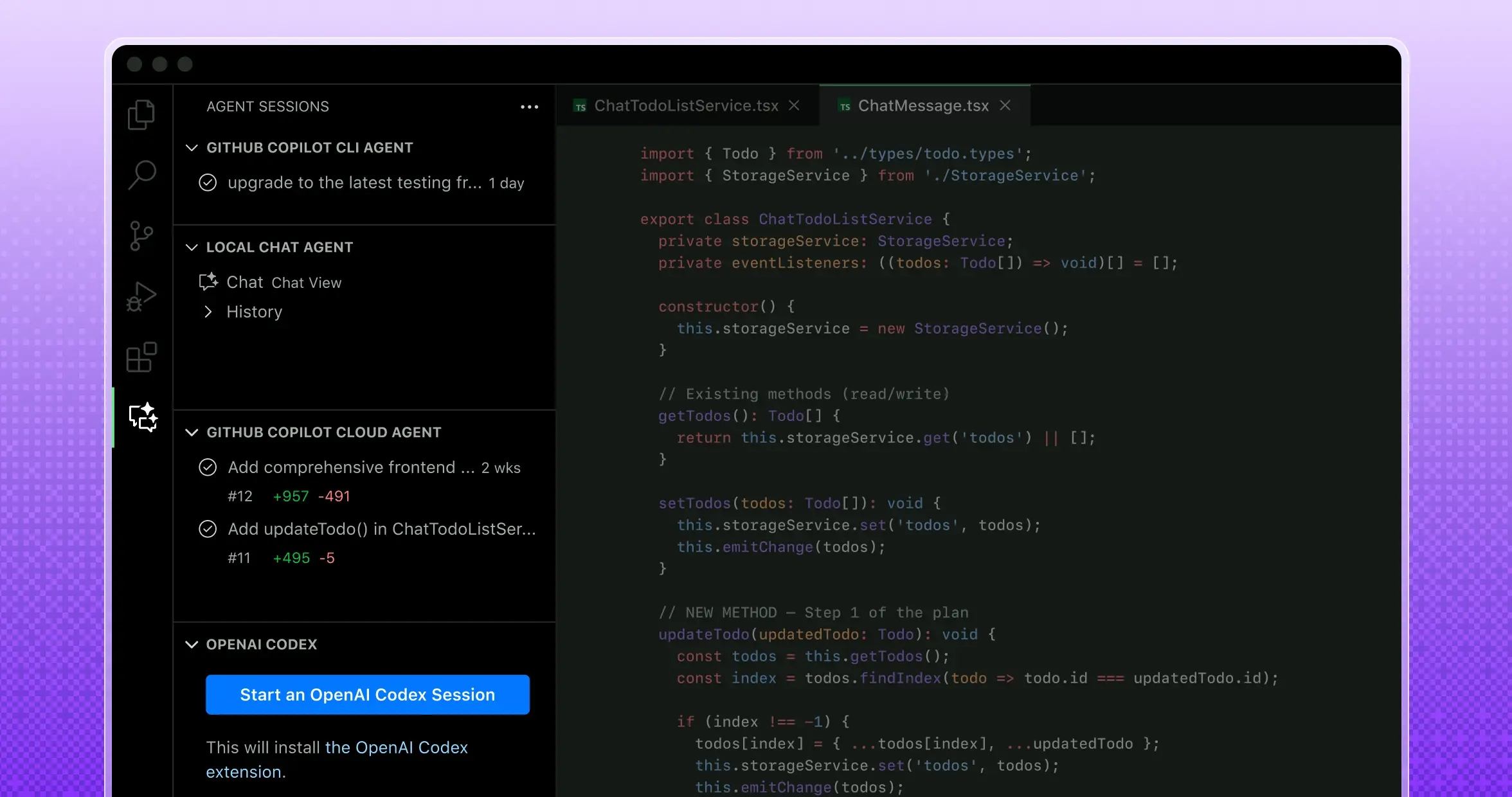Open the Explorer files icon
The height and width of the screenshot is (797, 1512).
[141, 115]
